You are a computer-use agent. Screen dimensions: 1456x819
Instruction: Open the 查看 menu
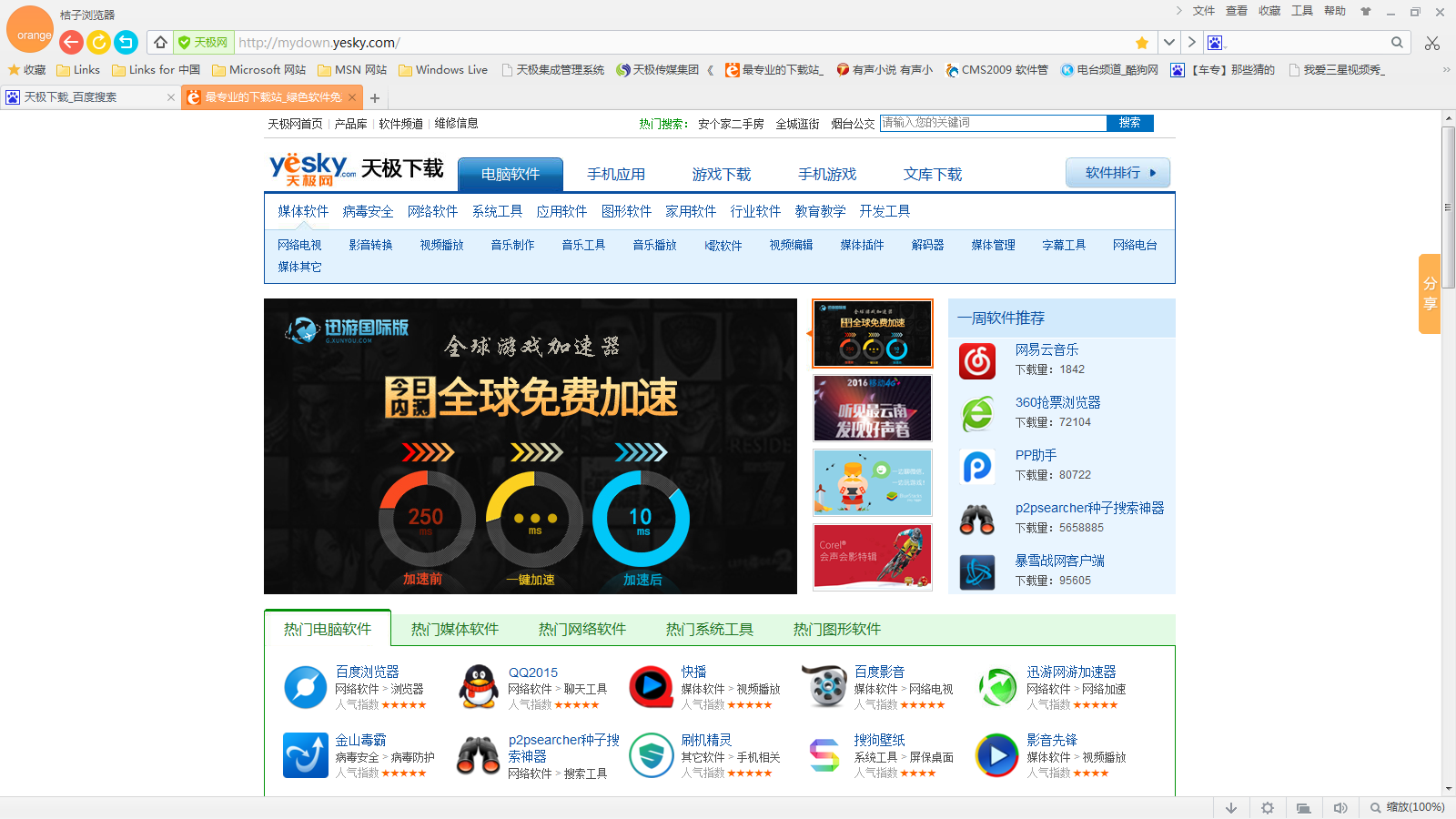1237,11
